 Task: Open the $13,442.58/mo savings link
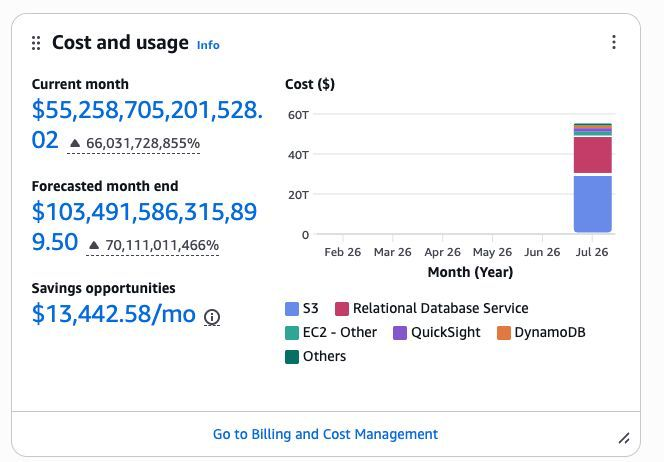pos(114,314)
